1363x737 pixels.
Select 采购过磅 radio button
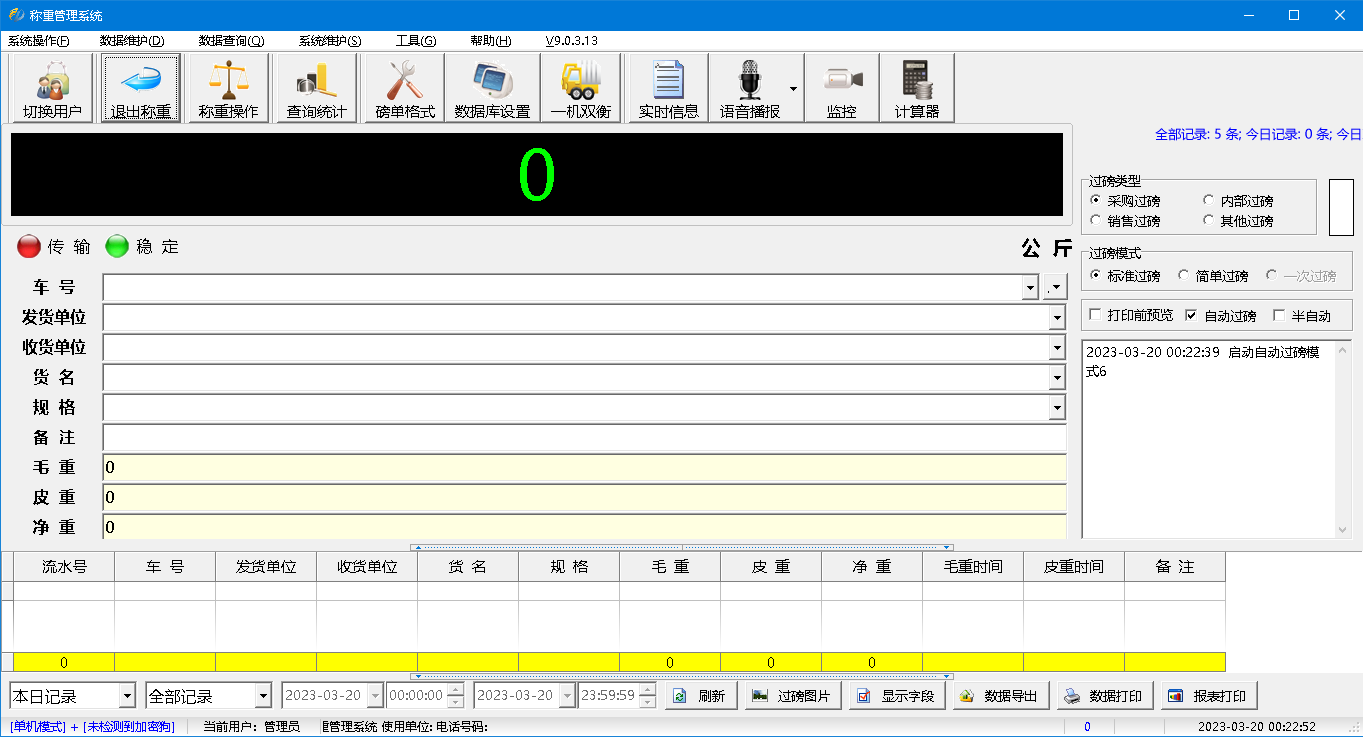click(1125, 201)
